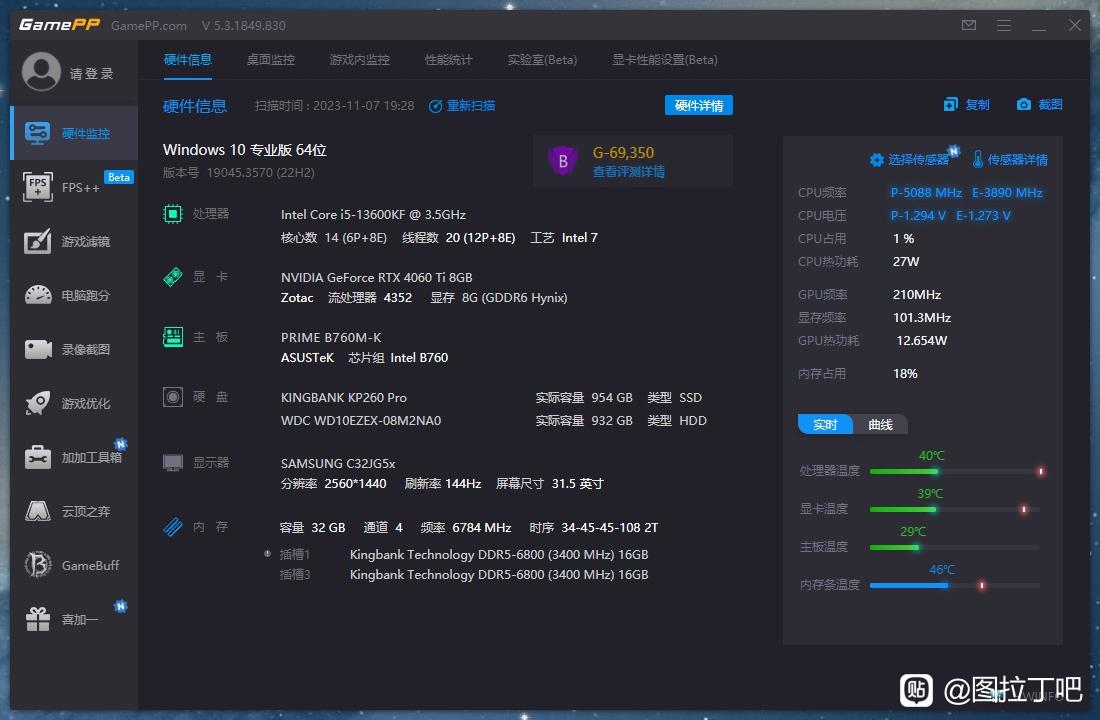1100x720 pixels.
Task: Click the 硬件详情 button
Action: pos(699,105)
